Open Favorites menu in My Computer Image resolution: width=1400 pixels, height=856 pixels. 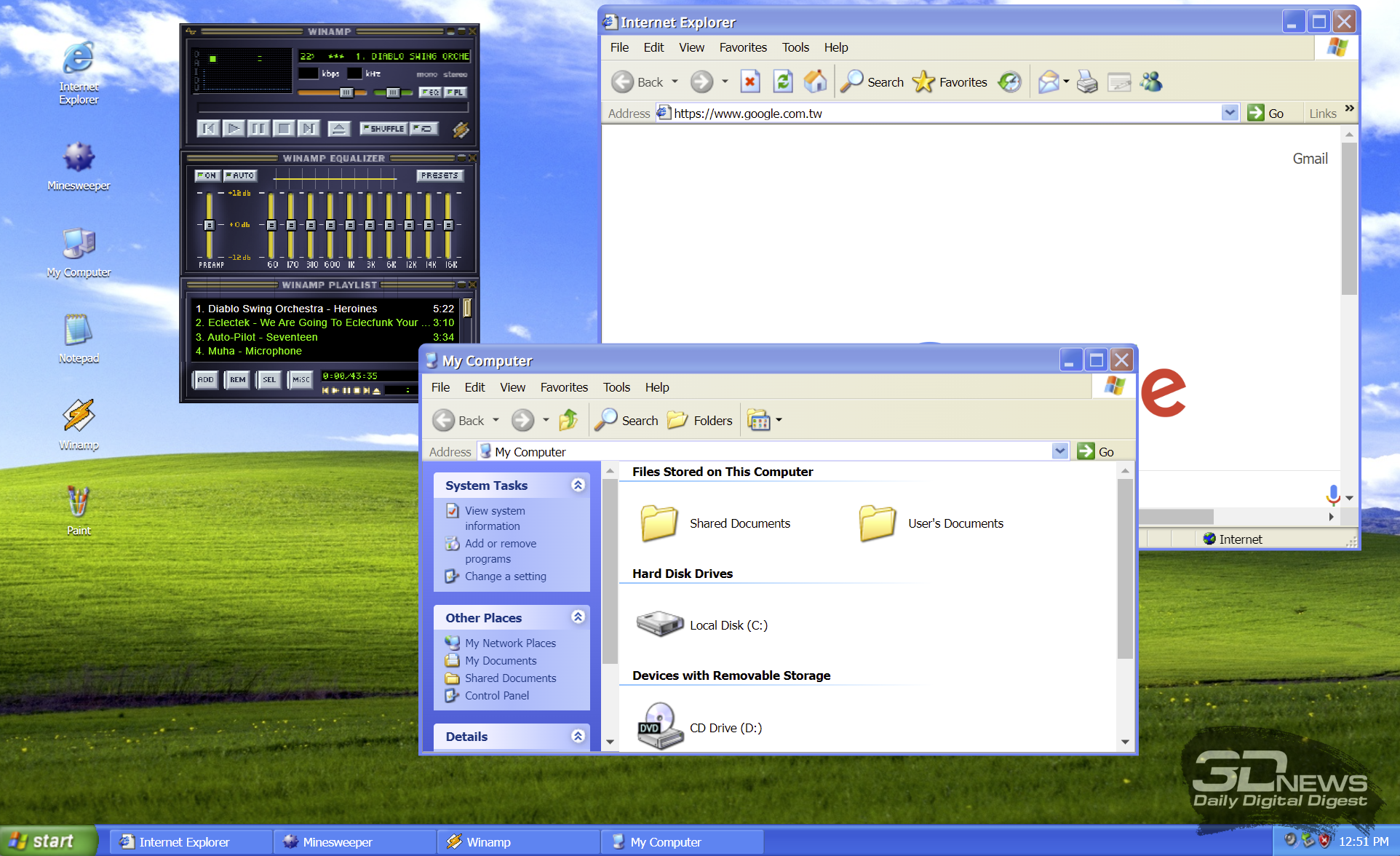[564, 387]
